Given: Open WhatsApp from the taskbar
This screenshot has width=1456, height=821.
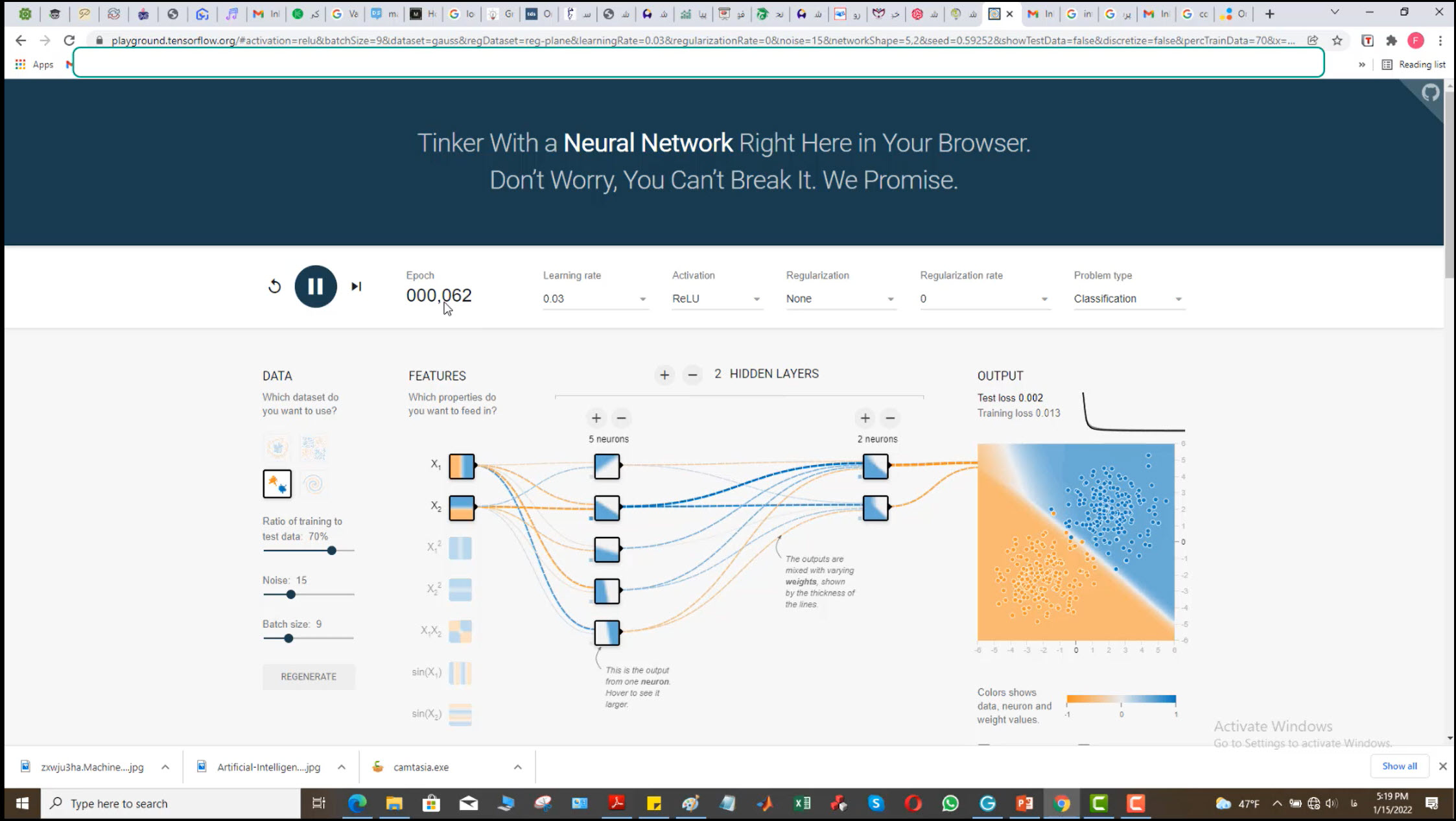Looking at the screenshot, I should tap(950, 803).
